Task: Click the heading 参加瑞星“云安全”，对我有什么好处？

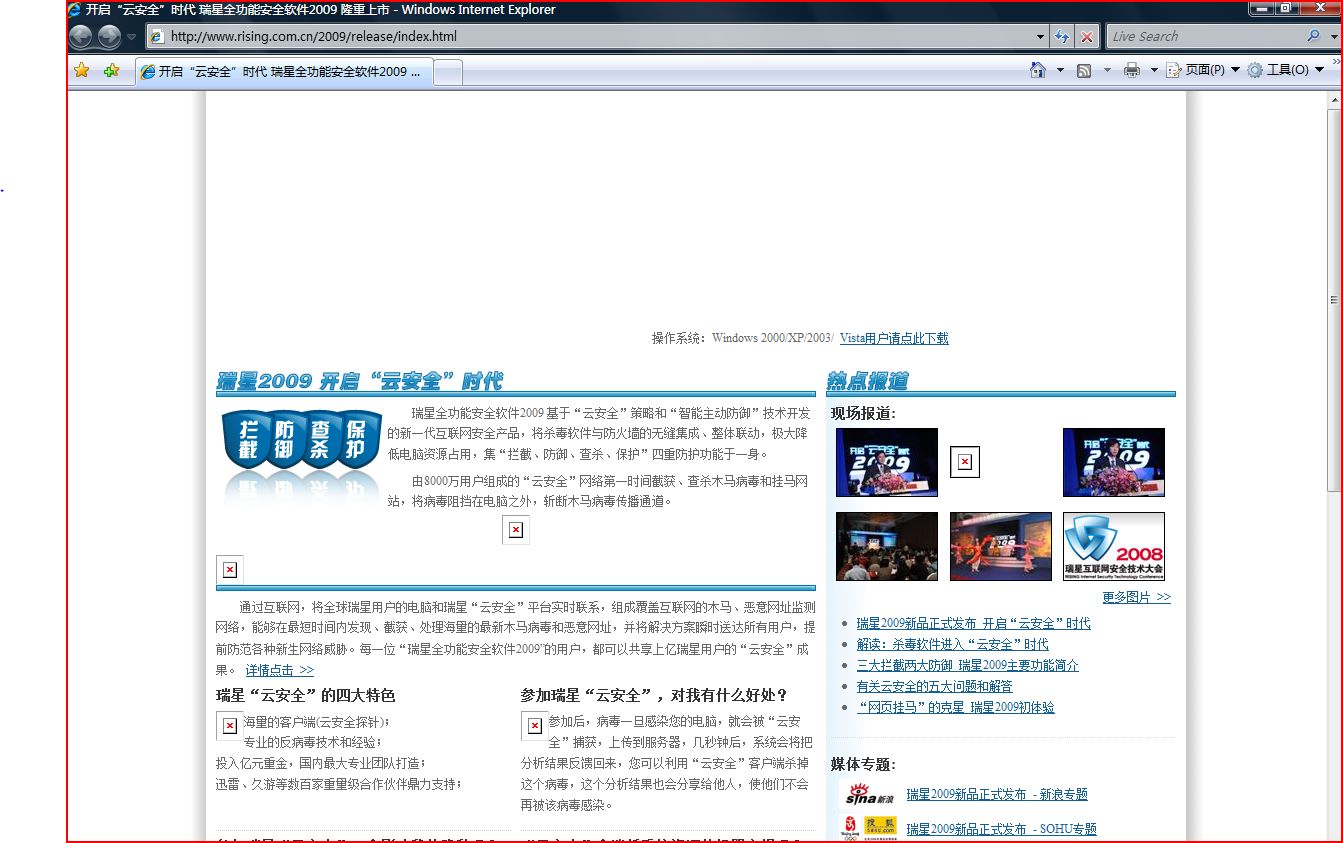Action: point(654,695)
